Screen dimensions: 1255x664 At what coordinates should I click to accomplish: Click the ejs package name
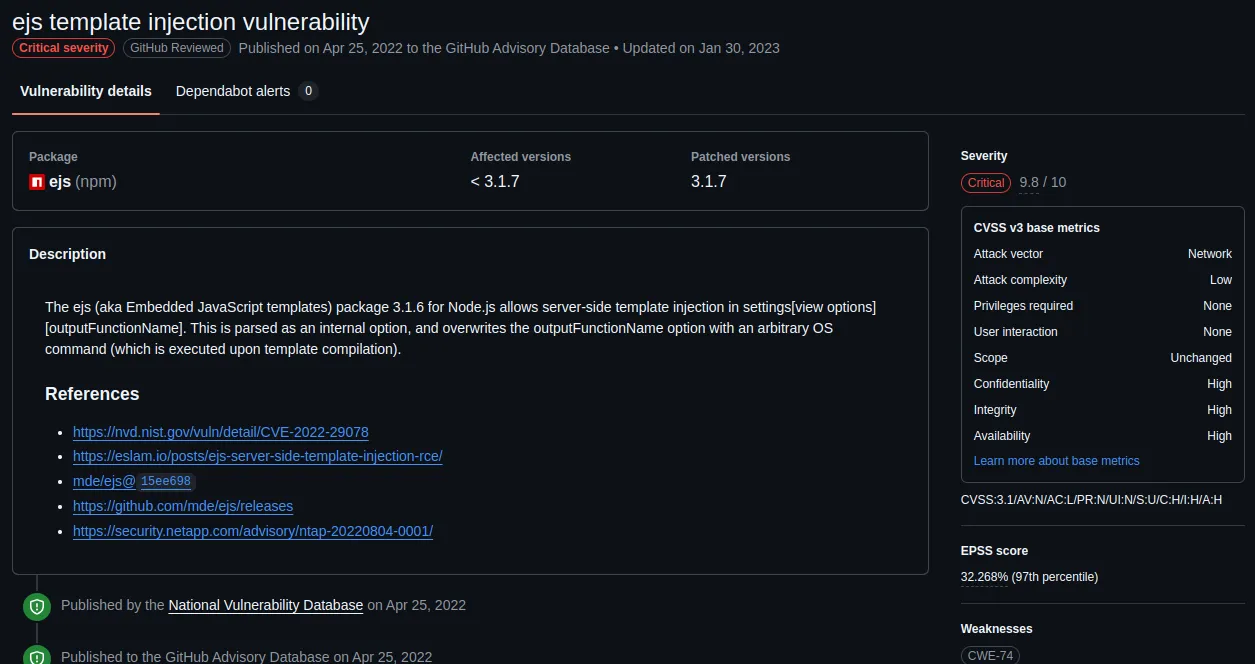(60, 182)
